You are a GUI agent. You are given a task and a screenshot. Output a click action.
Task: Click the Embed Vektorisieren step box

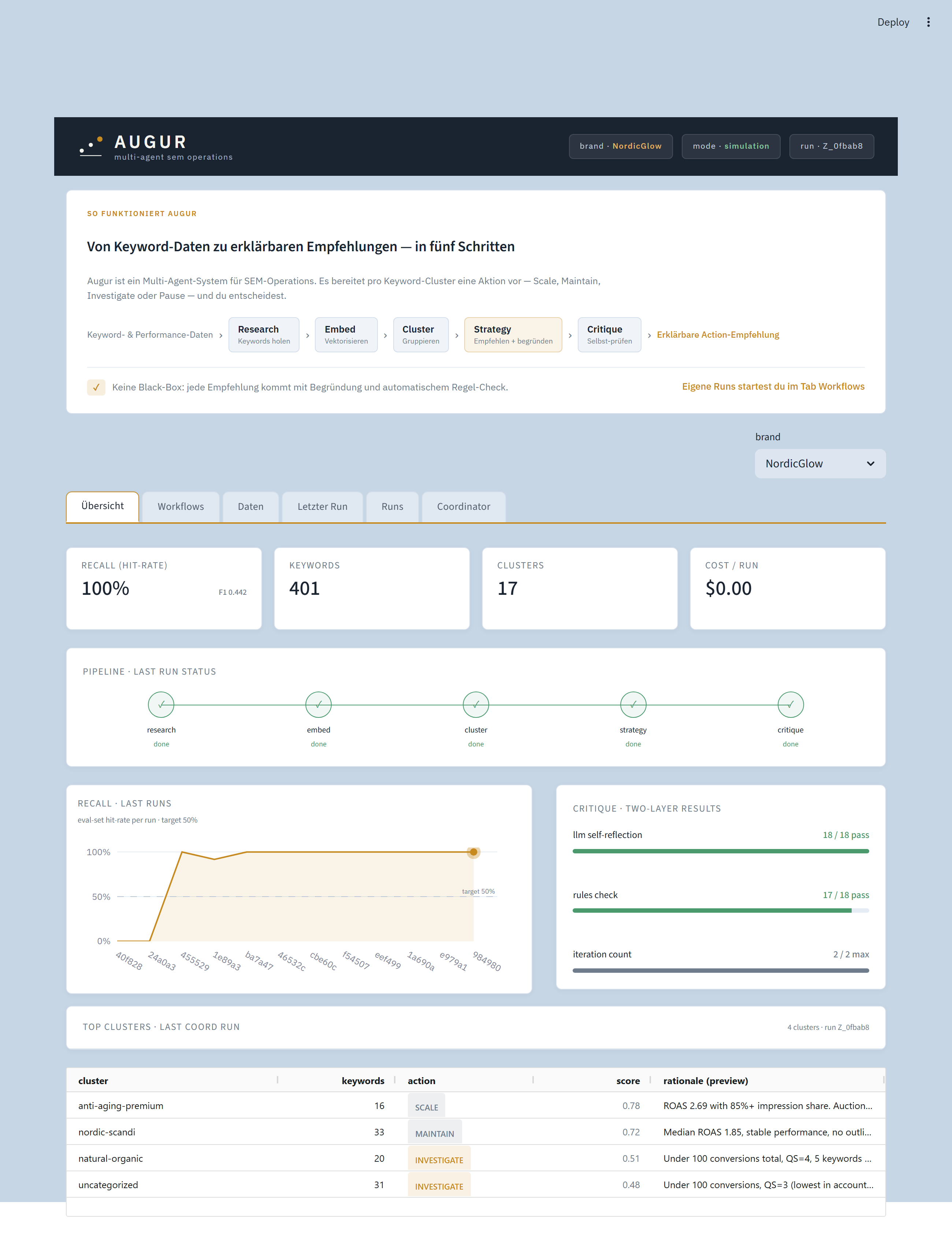click(x=346, y=334)
